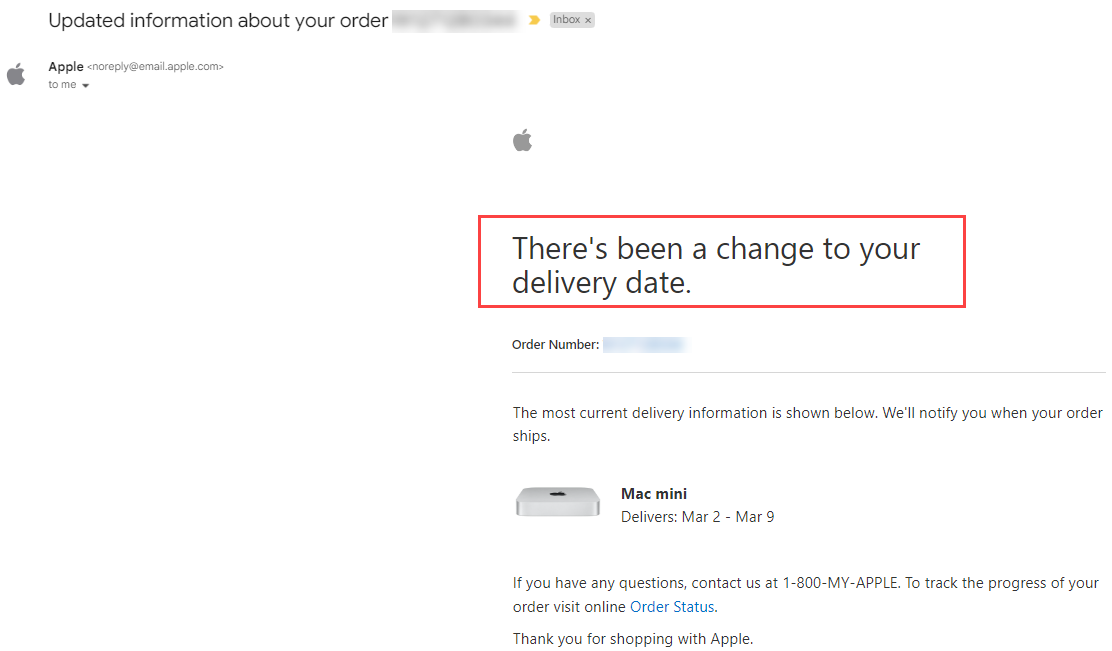Click the blurred order number in the subject
This screenshot has width=1112, height=651.
coord(455,21)
